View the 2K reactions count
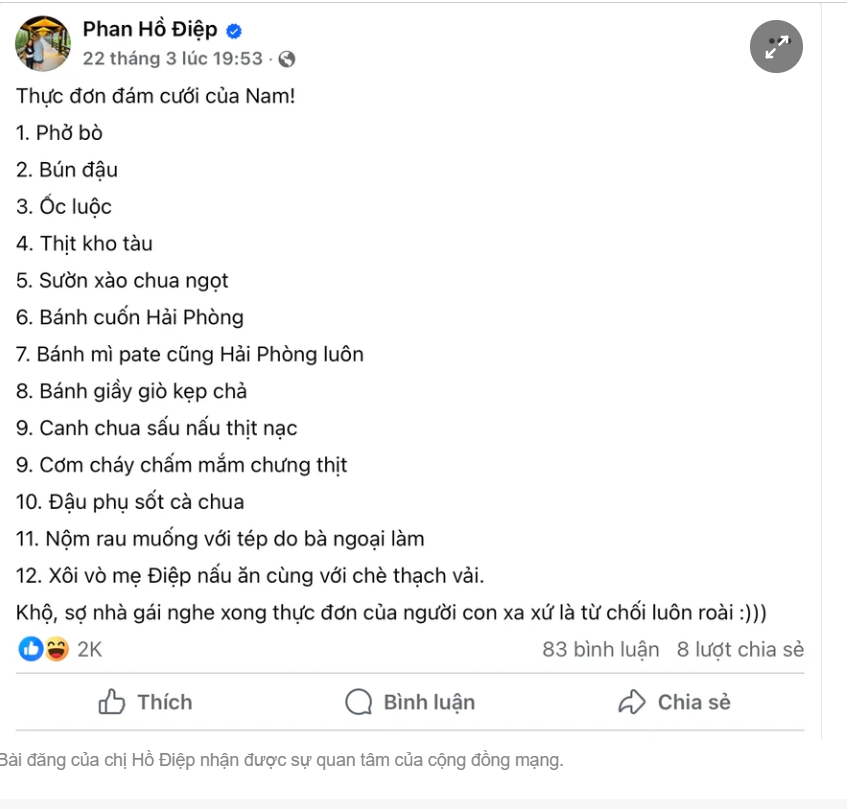 click(90, 650)
